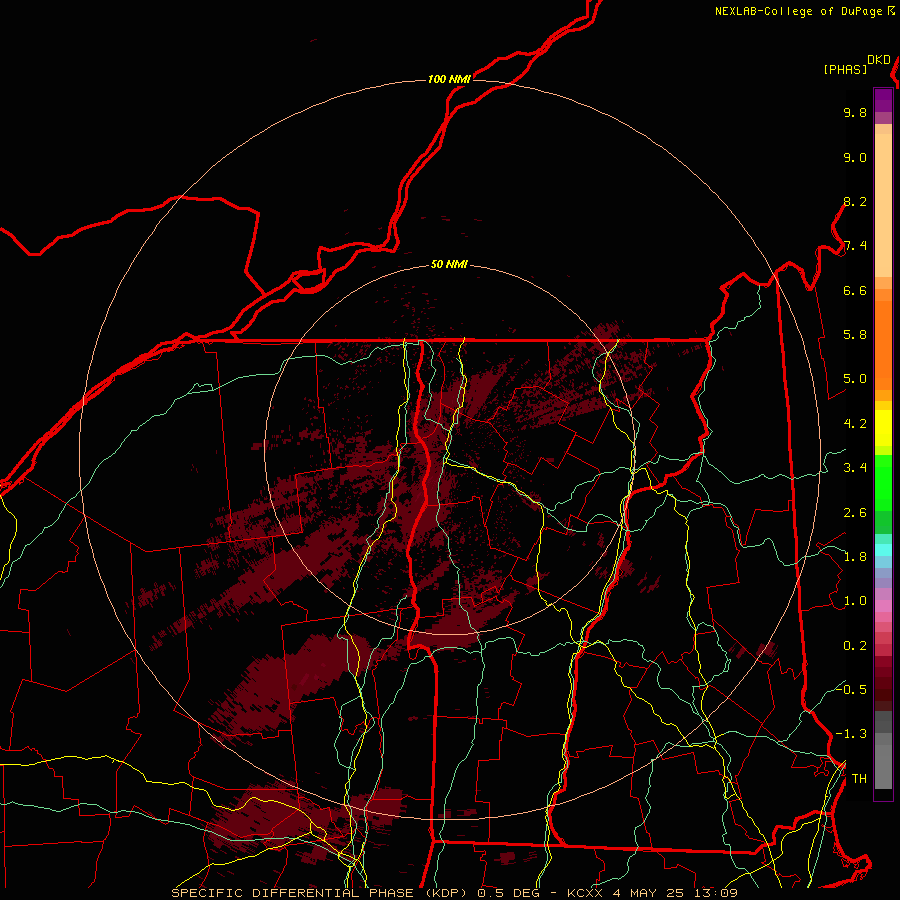Click the 8.2 legend value

[855, 201]
